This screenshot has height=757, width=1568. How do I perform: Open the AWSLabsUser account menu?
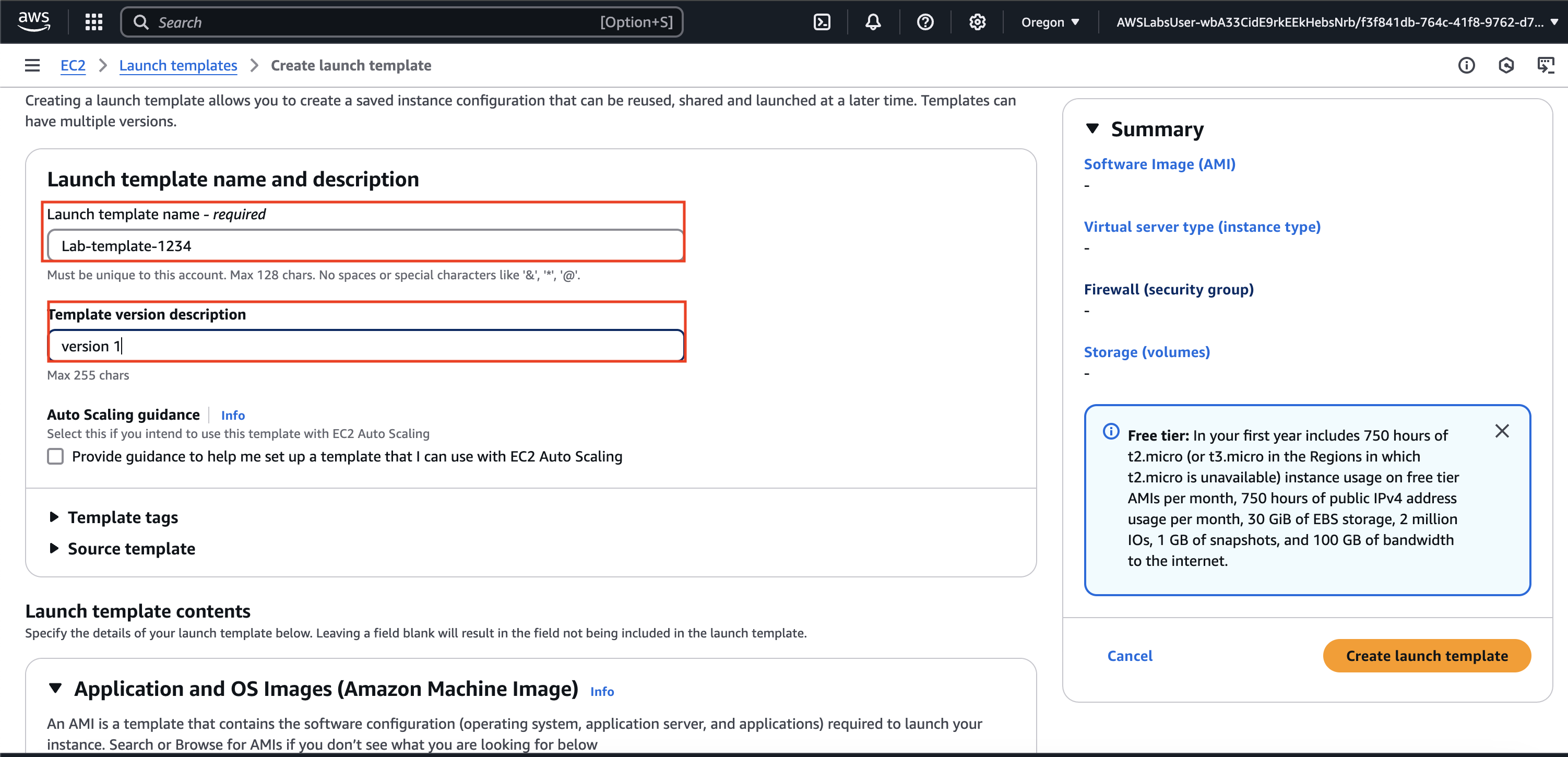pos(1337,22)
